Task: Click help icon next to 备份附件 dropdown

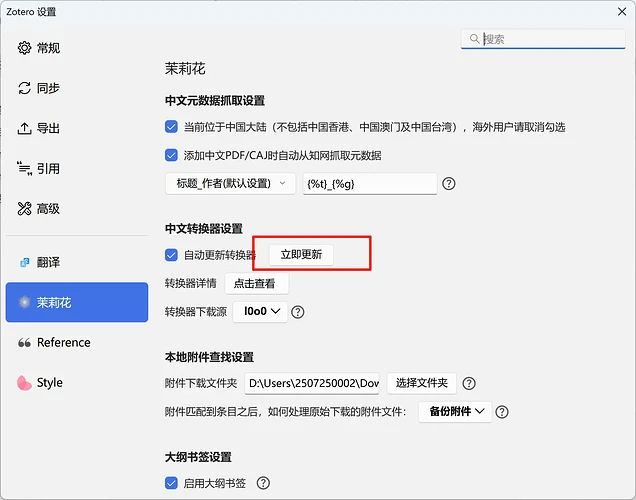Action: click(x=502, y=412)
